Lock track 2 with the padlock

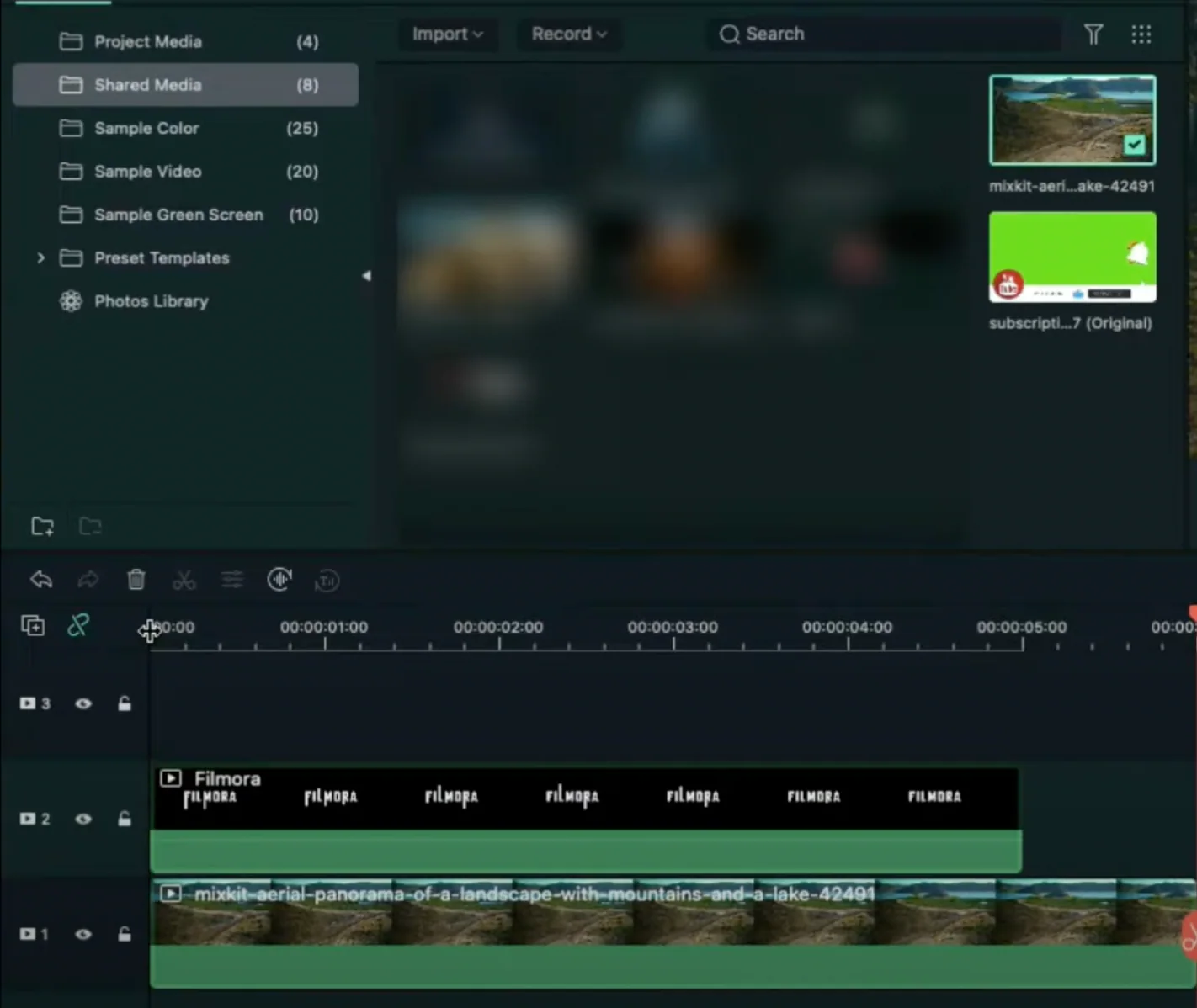point(125,819)
